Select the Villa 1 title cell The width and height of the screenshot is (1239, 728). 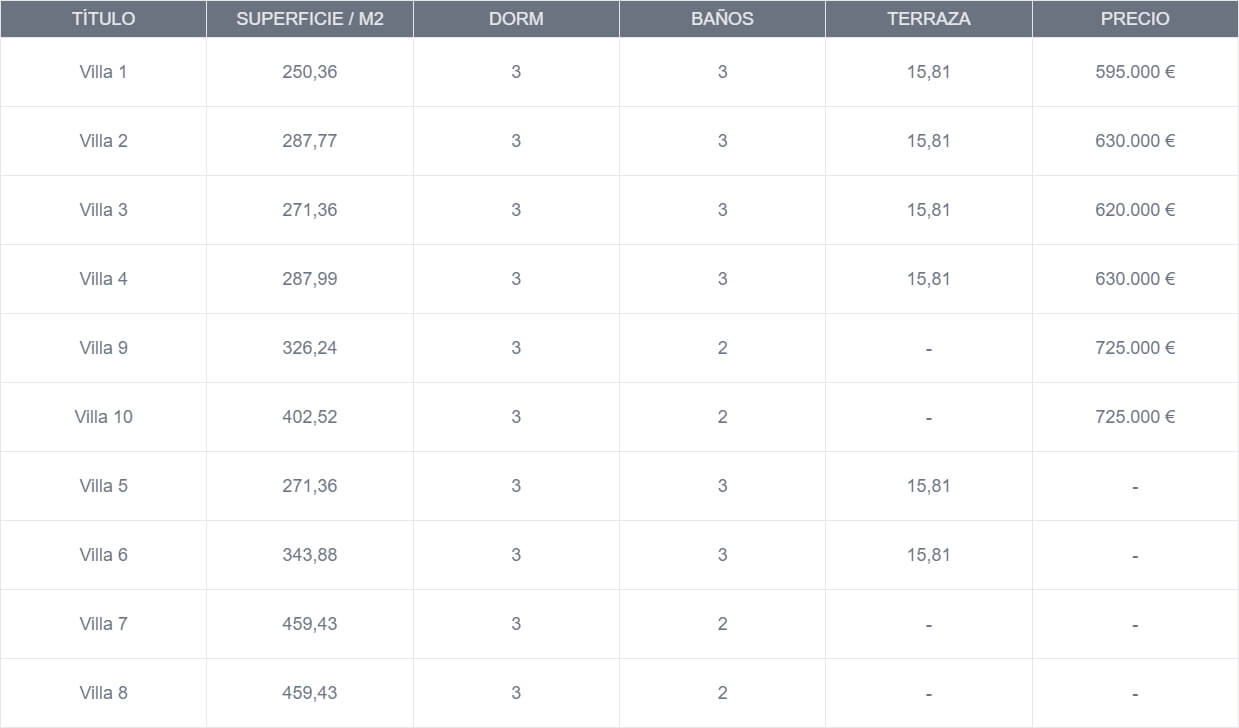coord(104,72)
